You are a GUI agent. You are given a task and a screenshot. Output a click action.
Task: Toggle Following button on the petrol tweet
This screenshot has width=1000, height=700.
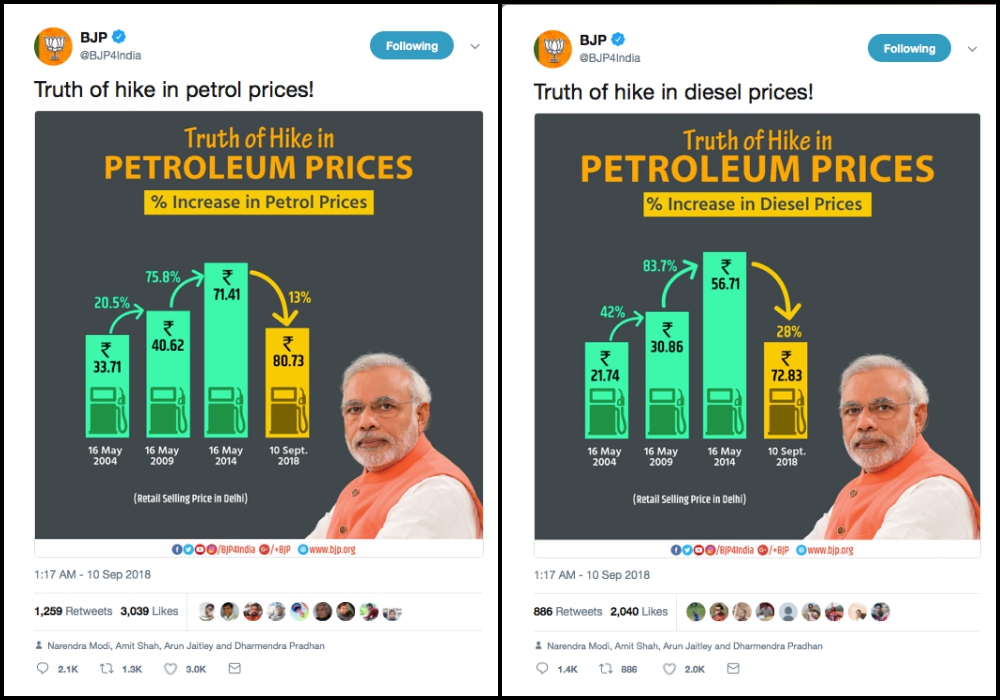(x=411, y=46)
